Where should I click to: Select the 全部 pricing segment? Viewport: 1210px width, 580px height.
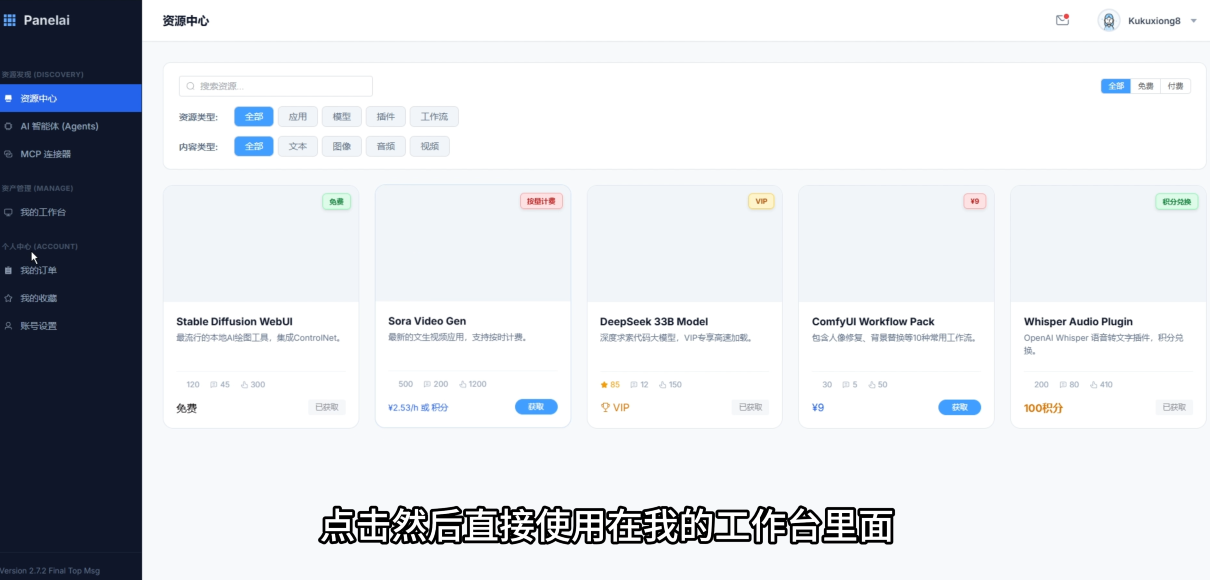point(1116,86)
